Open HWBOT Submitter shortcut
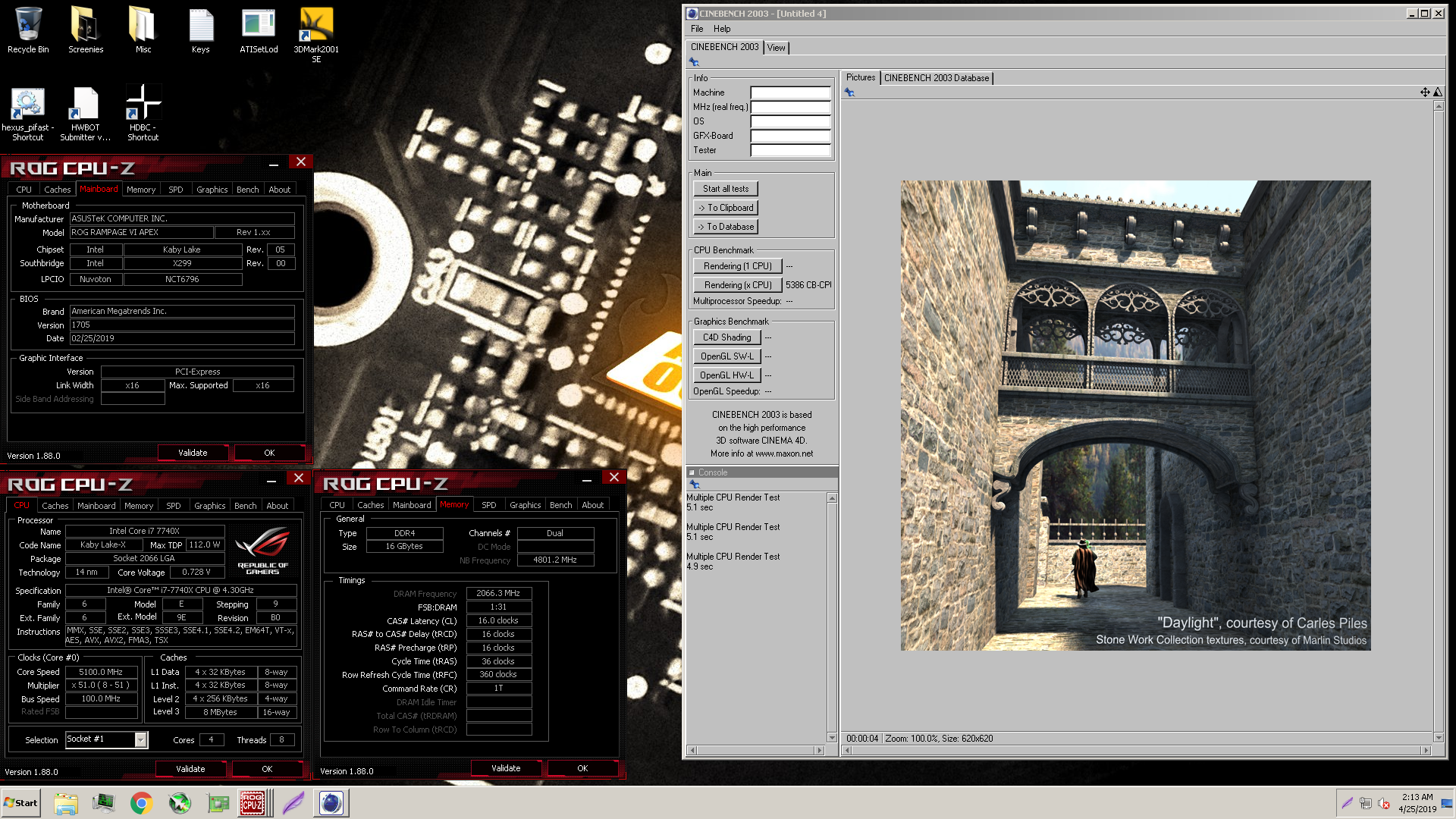1456x819 pixels. pyautogui.click(x=85, y=114)
